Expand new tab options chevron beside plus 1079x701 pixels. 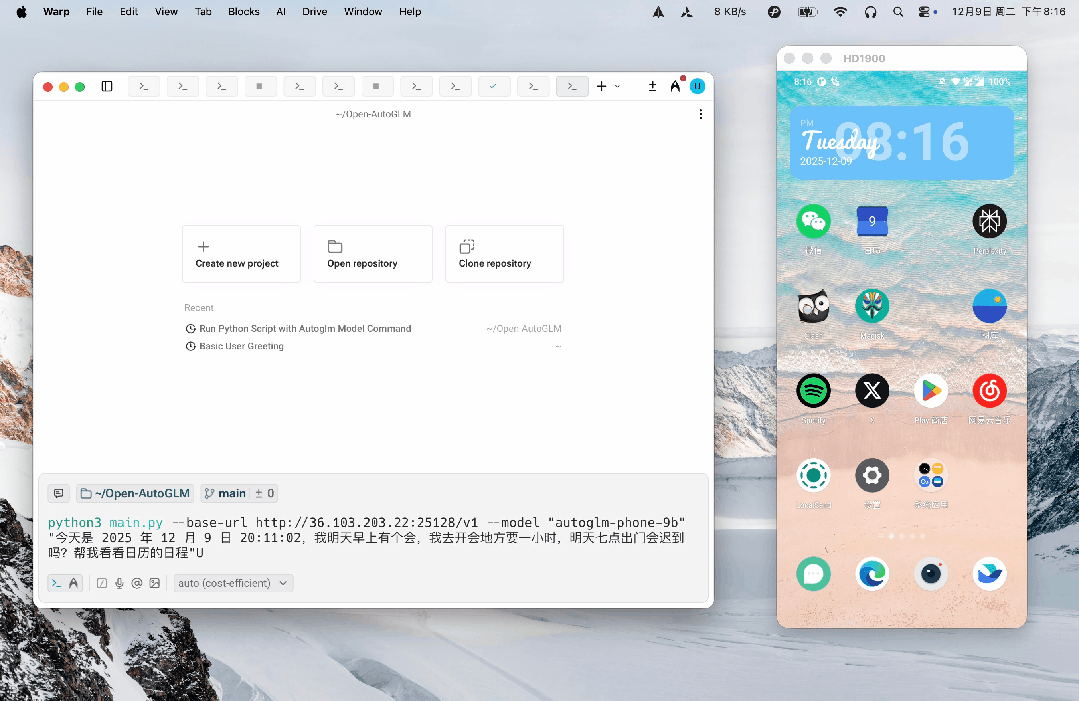click(x=617, y=87)
